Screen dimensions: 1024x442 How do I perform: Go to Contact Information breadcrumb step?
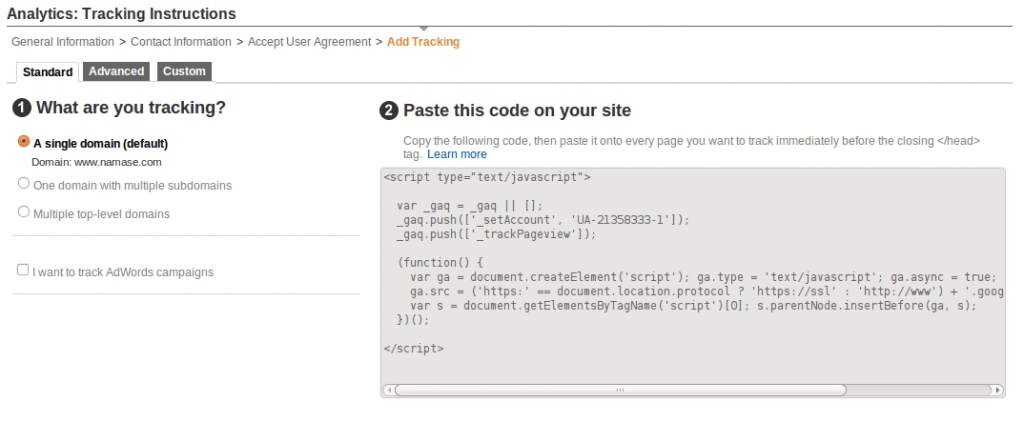point(181,42)
